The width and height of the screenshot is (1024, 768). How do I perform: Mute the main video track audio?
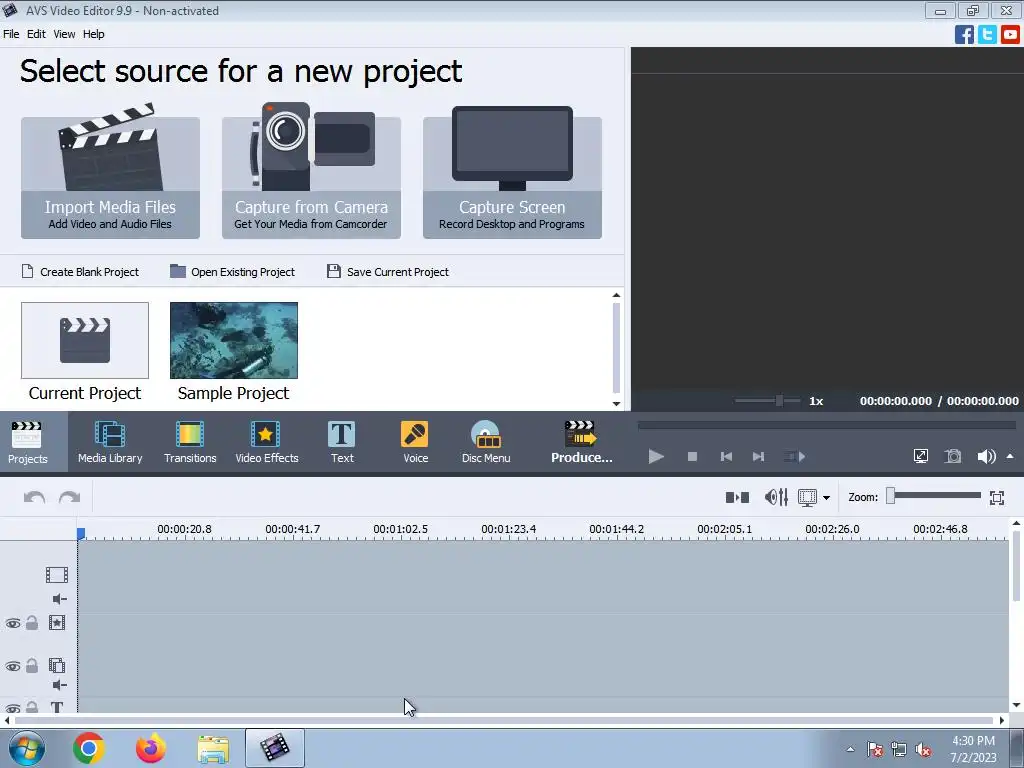(x=59, y=599)
